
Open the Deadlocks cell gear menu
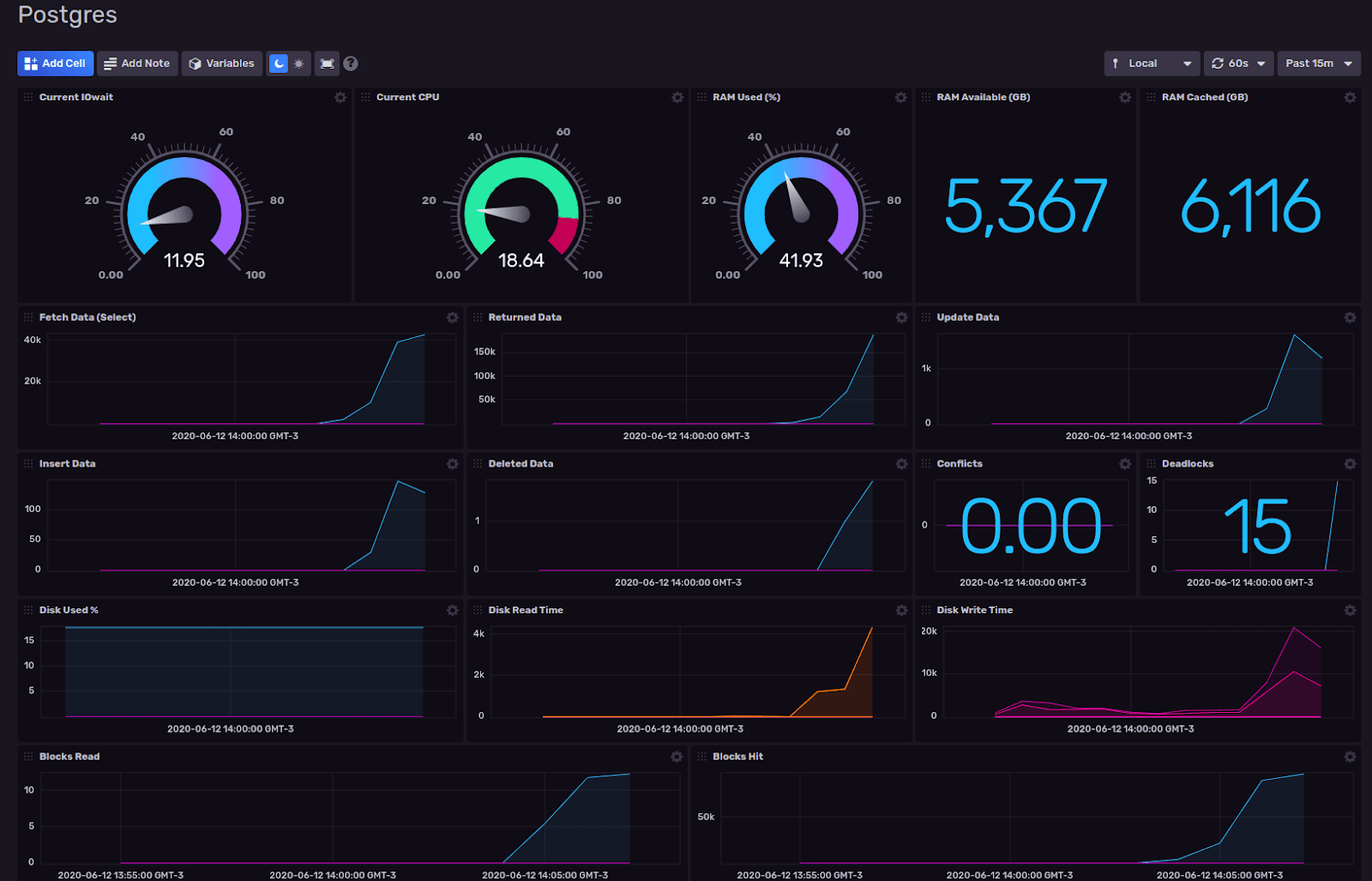[1349, 463]
